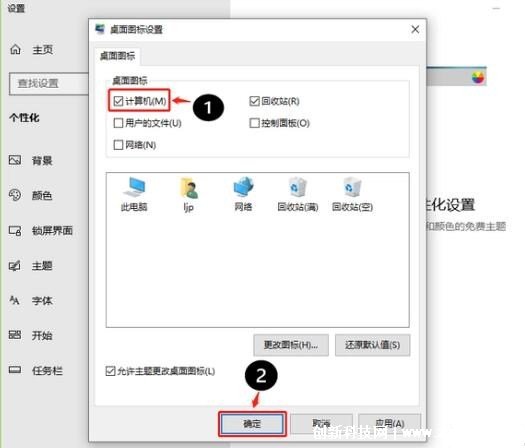The image size is (525, 448).
Task: Click the 查找设置 search field
Action: (49, 83)
